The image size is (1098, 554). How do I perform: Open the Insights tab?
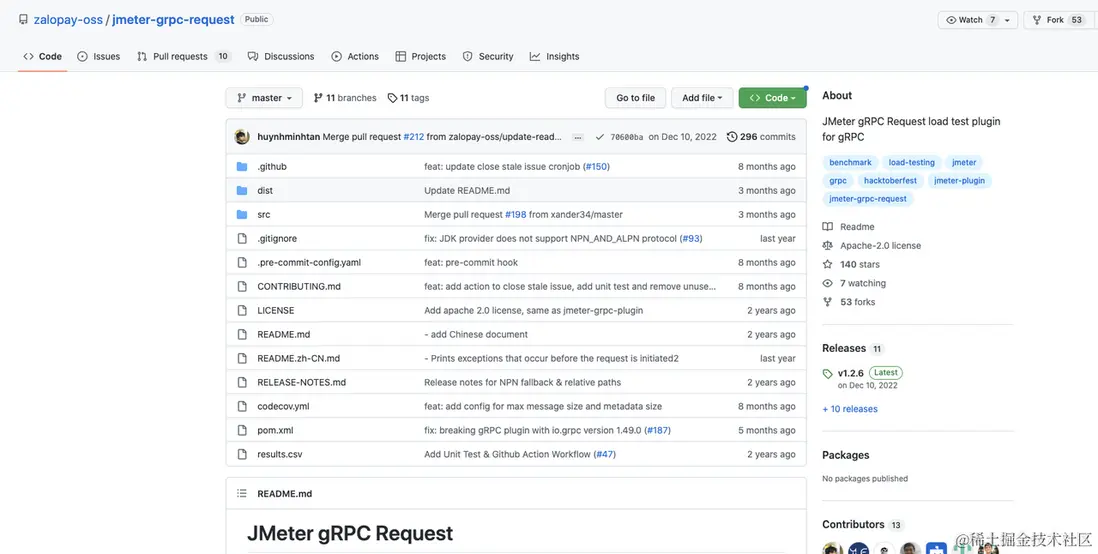pyautogui.click(x=555, y=56)
